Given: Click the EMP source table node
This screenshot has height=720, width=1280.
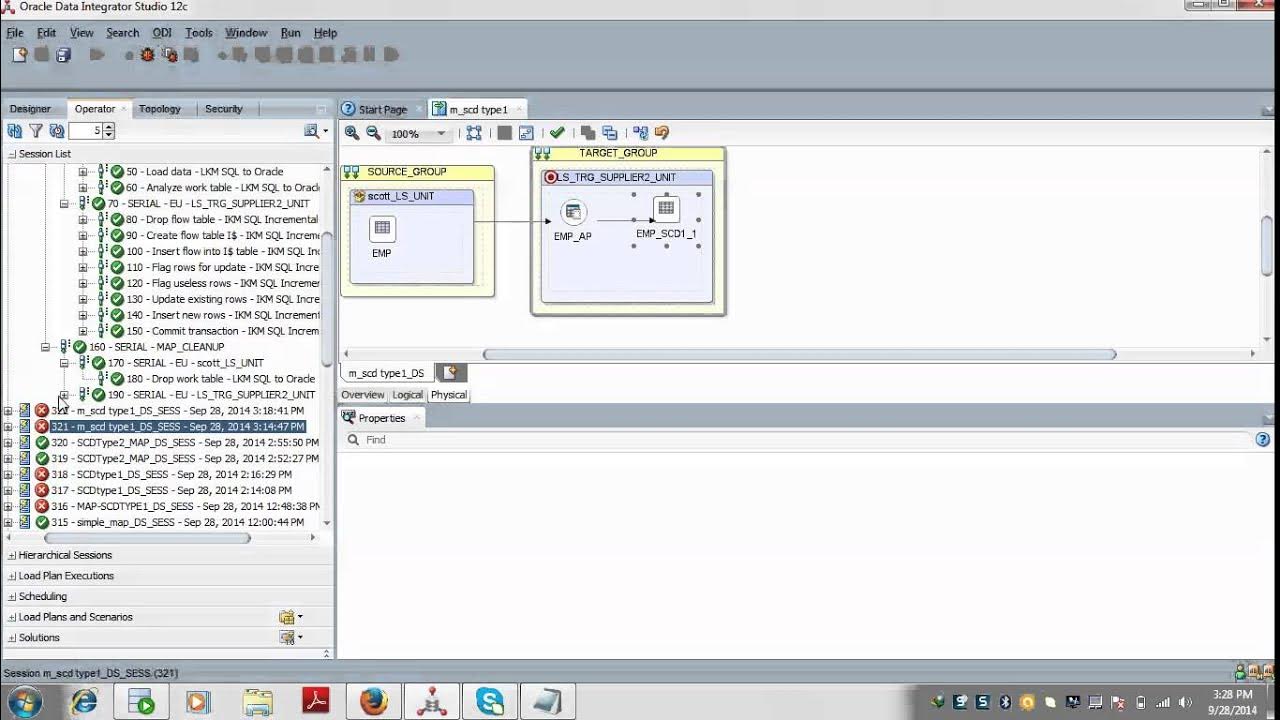Looking at the screenshot, I should pos(382,229).
